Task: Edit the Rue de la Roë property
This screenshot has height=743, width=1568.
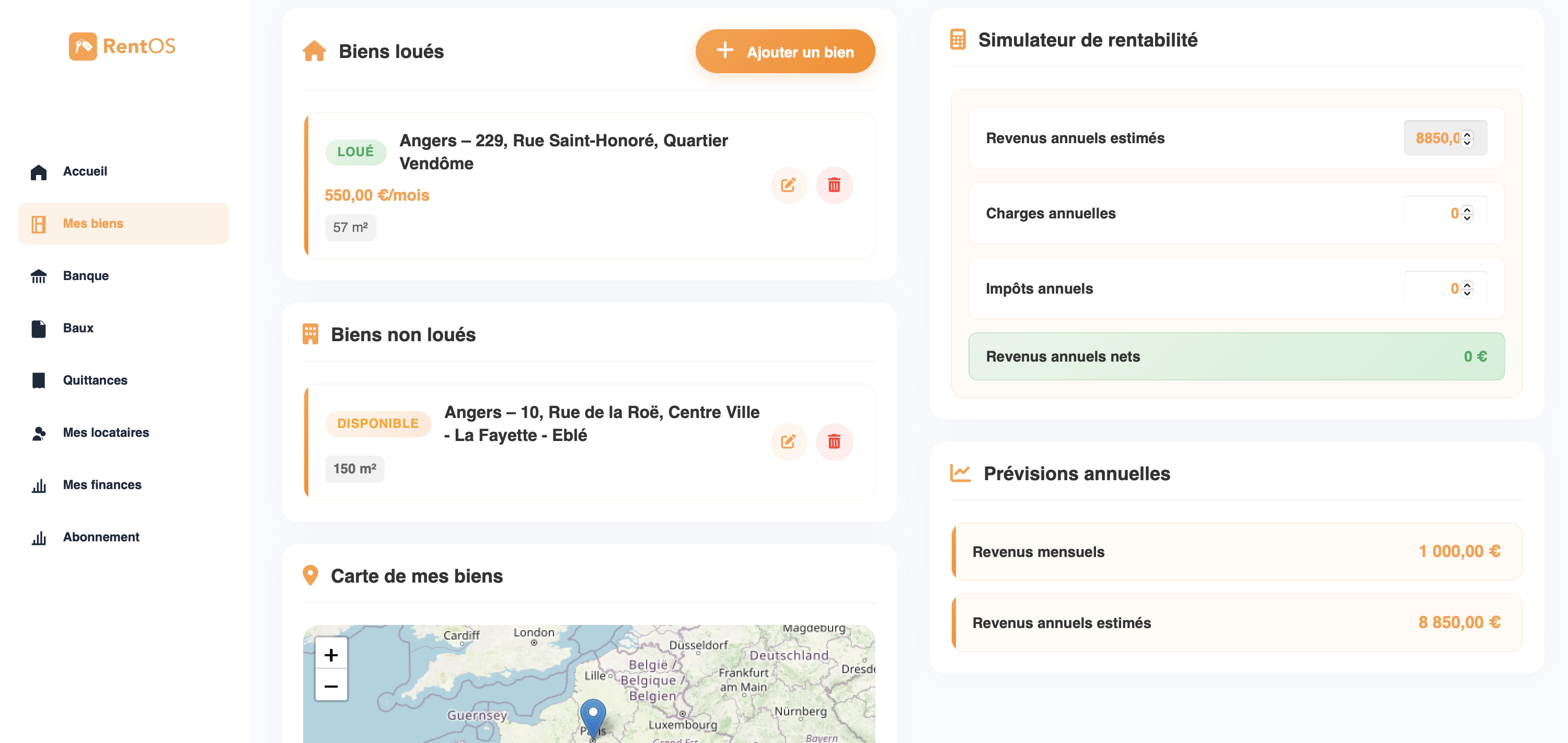Action: [x=788, y=442]
